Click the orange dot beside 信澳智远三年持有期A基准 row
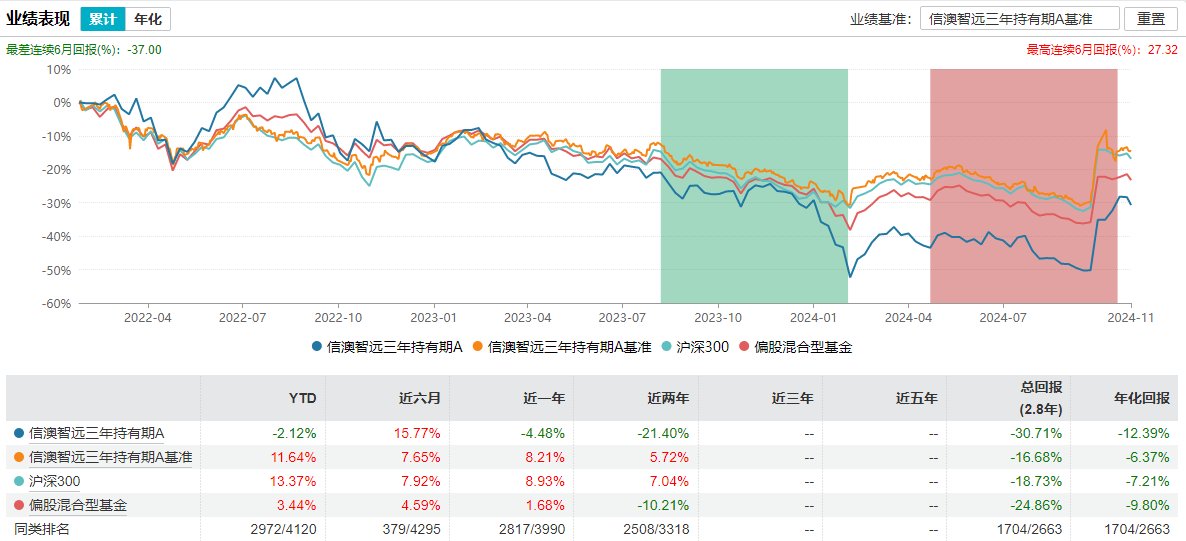 pos(19,457)
